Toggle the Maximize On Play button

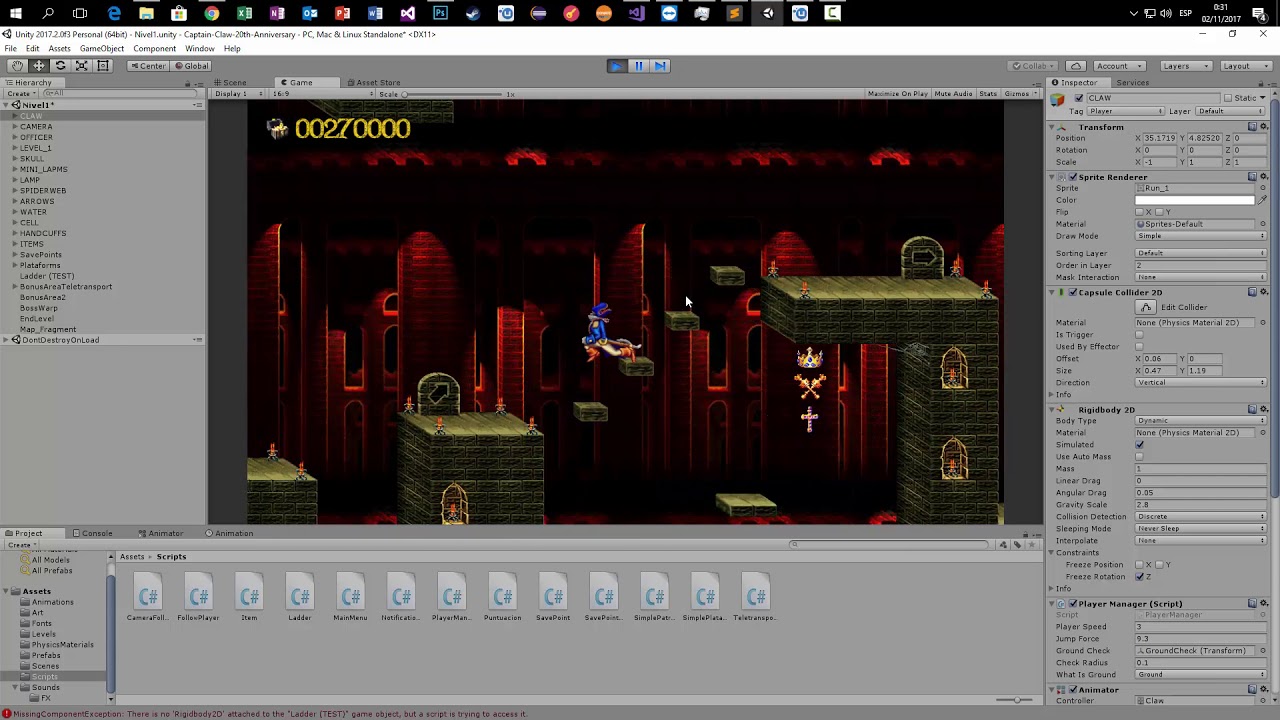pyautogui.click(x=898, y=94)
